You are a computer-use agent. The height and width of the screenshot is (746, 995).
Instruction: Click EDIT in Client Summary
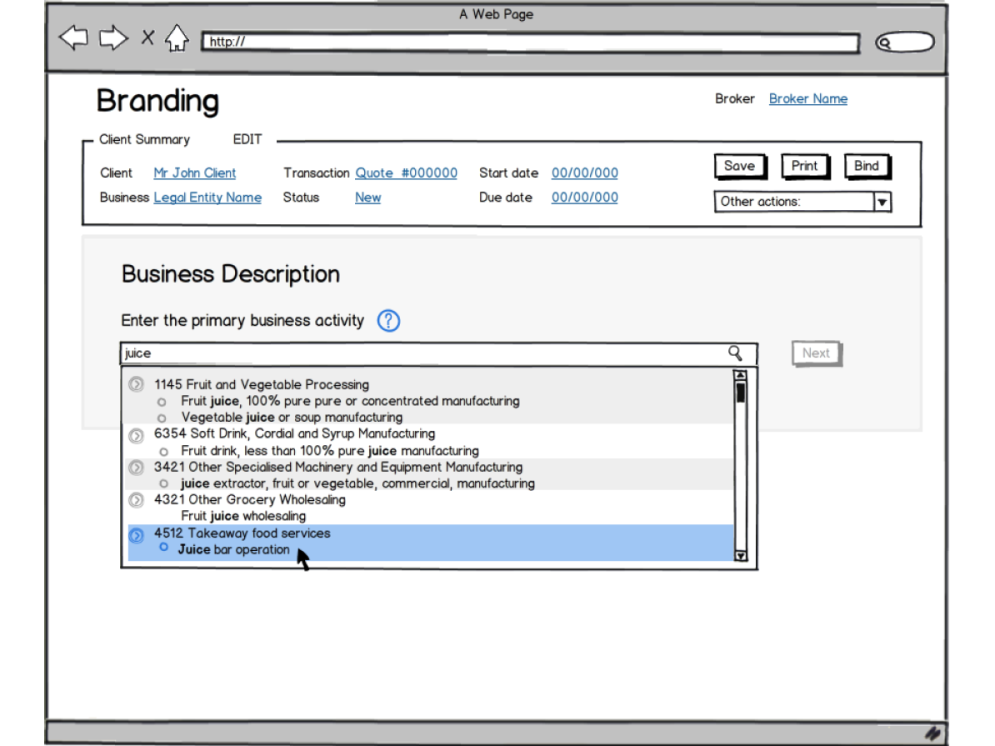247,139
